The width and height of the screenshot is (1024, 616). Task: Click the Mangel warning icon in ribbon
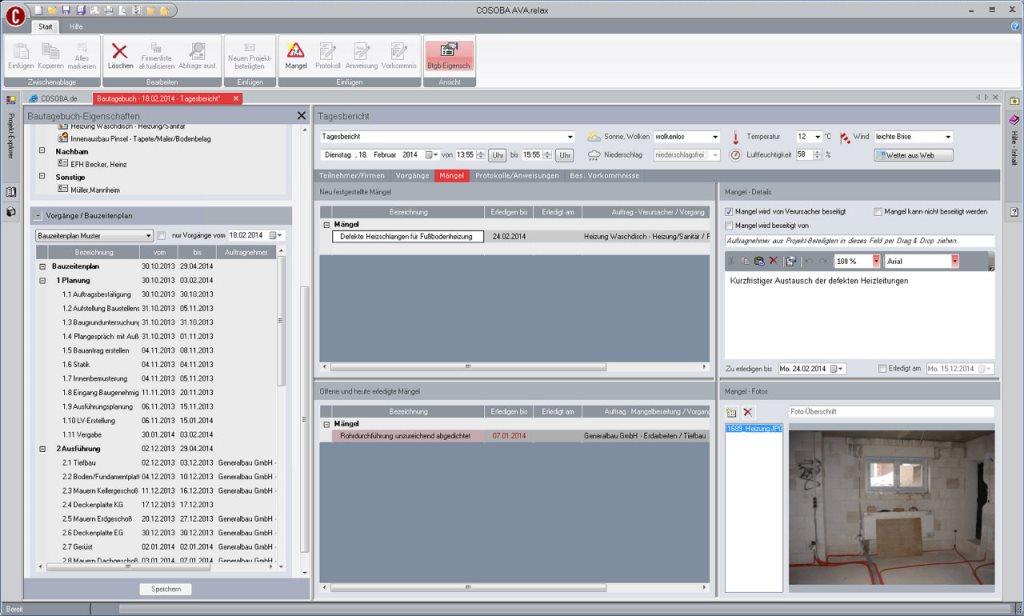pos(295,52)
